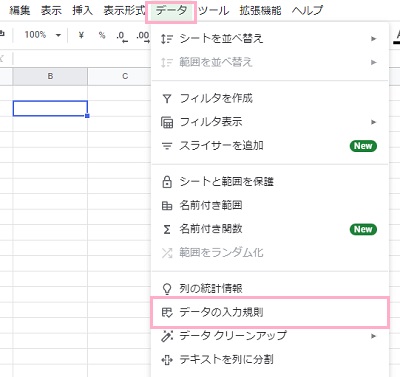Choose テキストを列に分割 from the menu
This screenshot has width=400, height=377.
(270, 360)
